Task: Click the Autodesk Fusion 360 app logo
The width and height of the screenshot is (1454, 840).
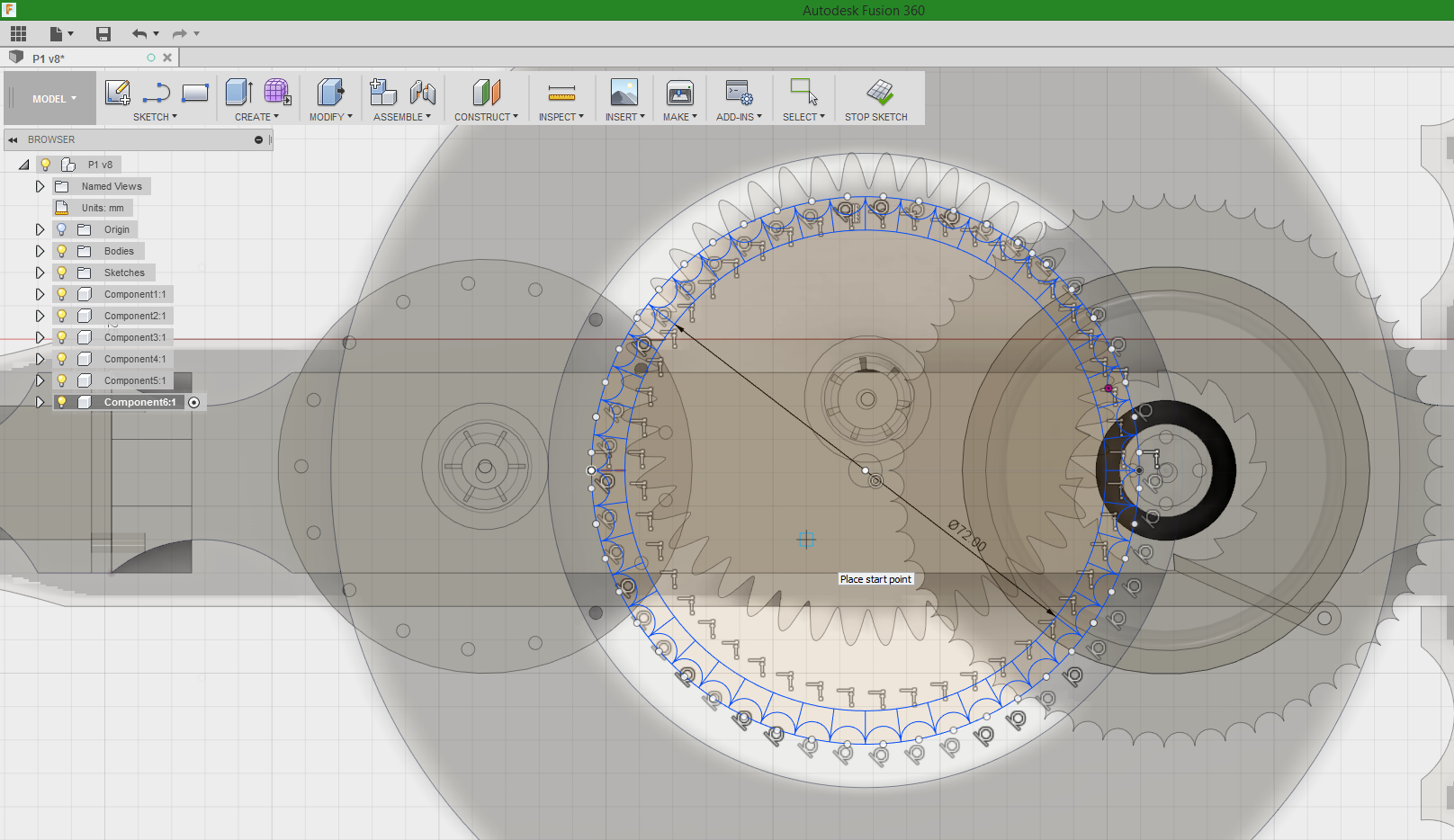Action: (x=9, y=10)
